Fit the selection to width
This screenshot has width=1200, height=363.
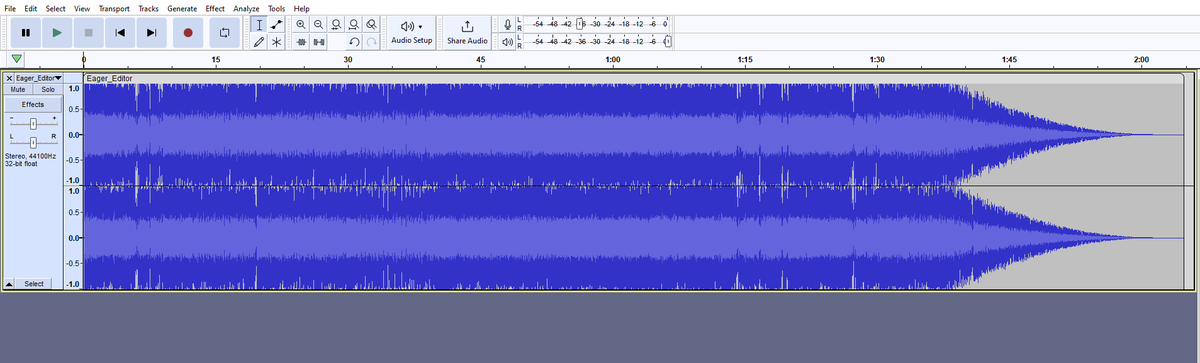[336, 24]
